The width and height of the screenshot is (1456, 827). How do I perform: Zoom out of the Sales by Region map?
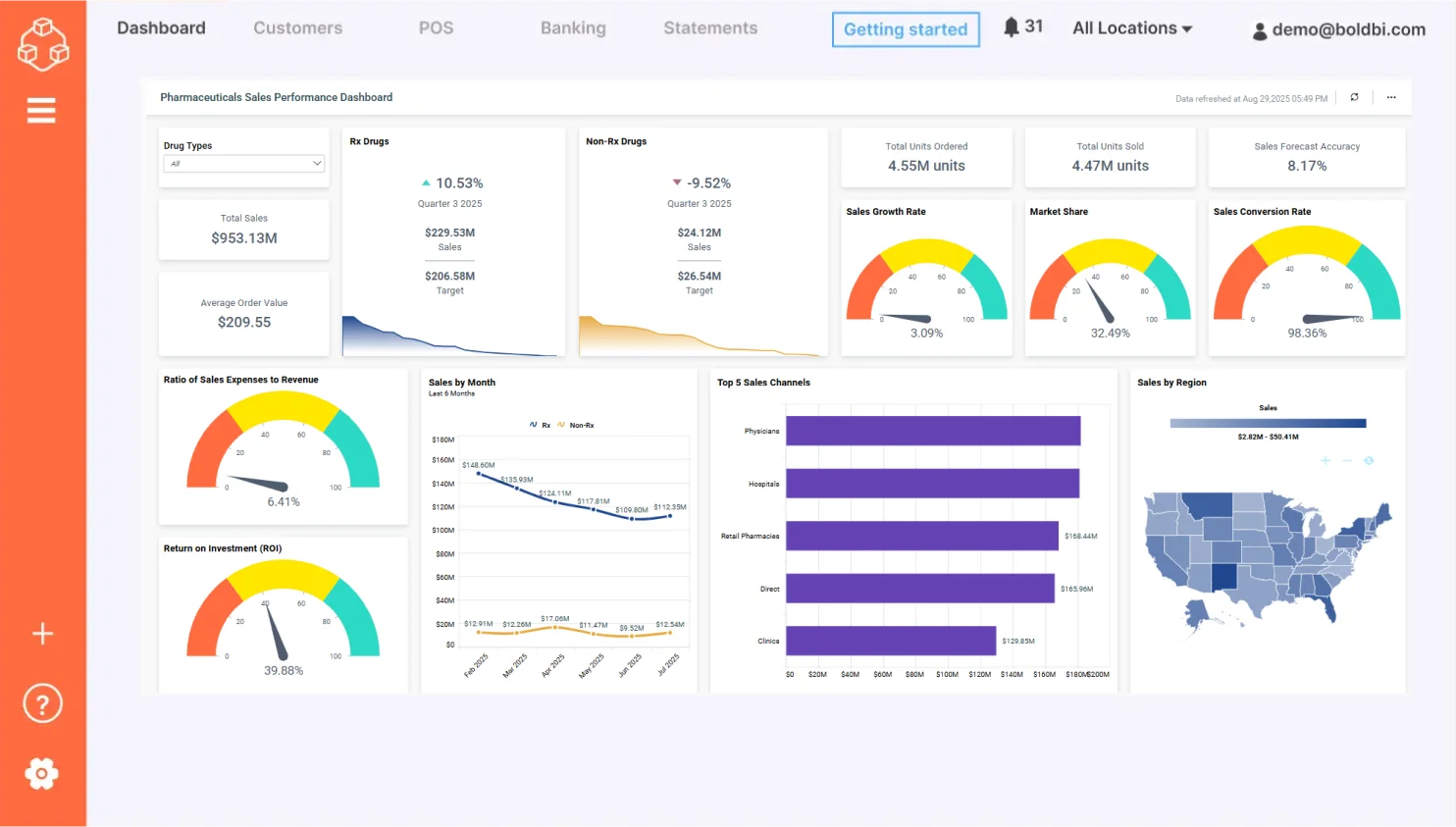[1347, 460]
